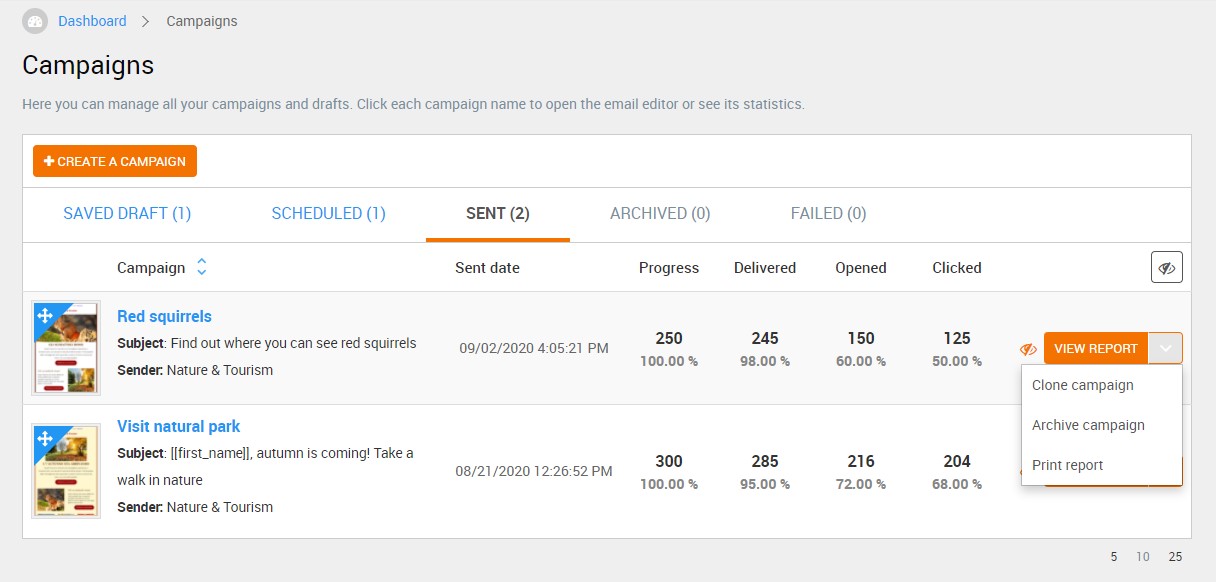Click the Create a Campaign button
The width and height of the screenshot is (1216, 582).
click(115, 161)
